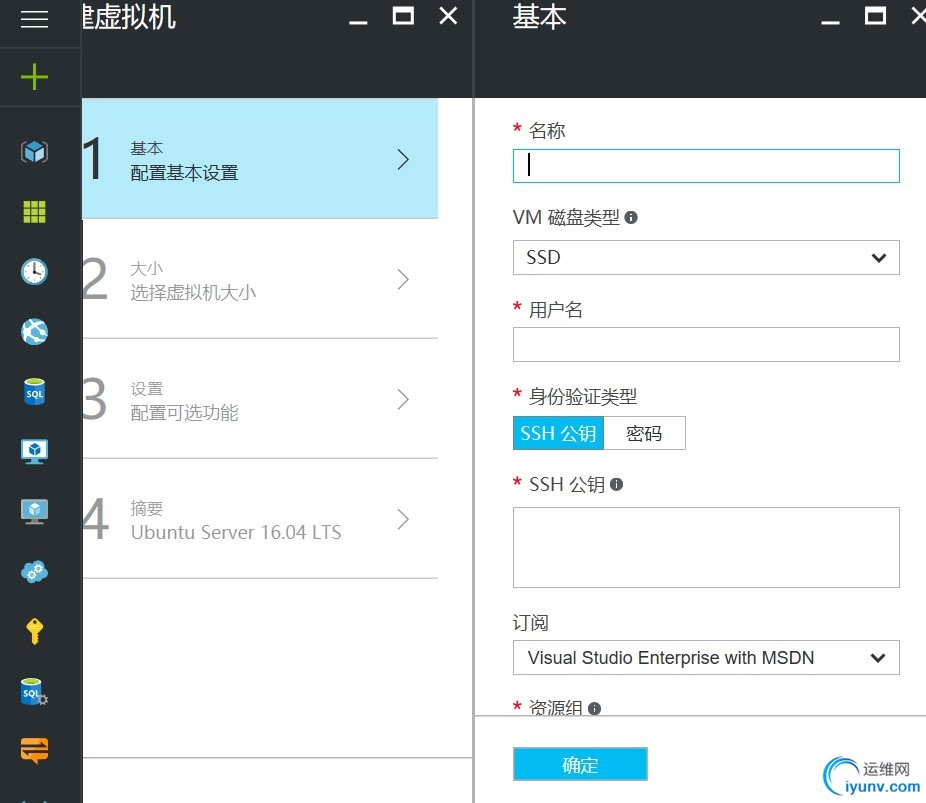926x803 pixels.
Task: Focus the 用户名 input field
Action: (706, 344)
